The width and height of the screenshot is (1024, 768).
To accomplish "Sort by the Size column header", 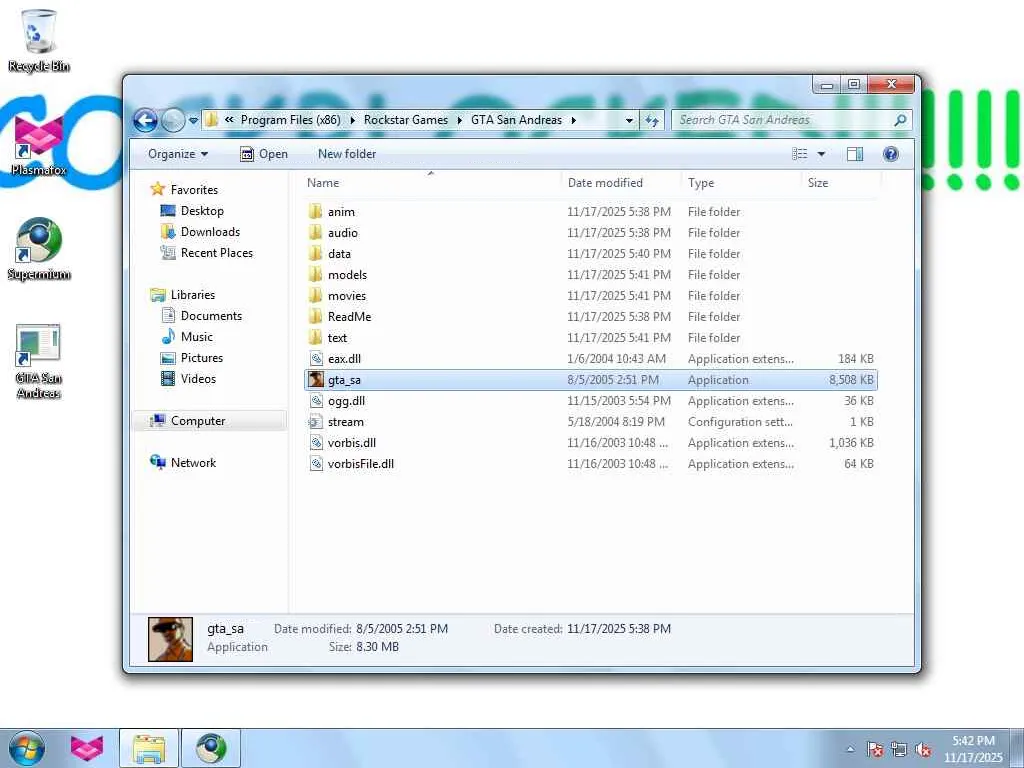I will tap(841, 183).
